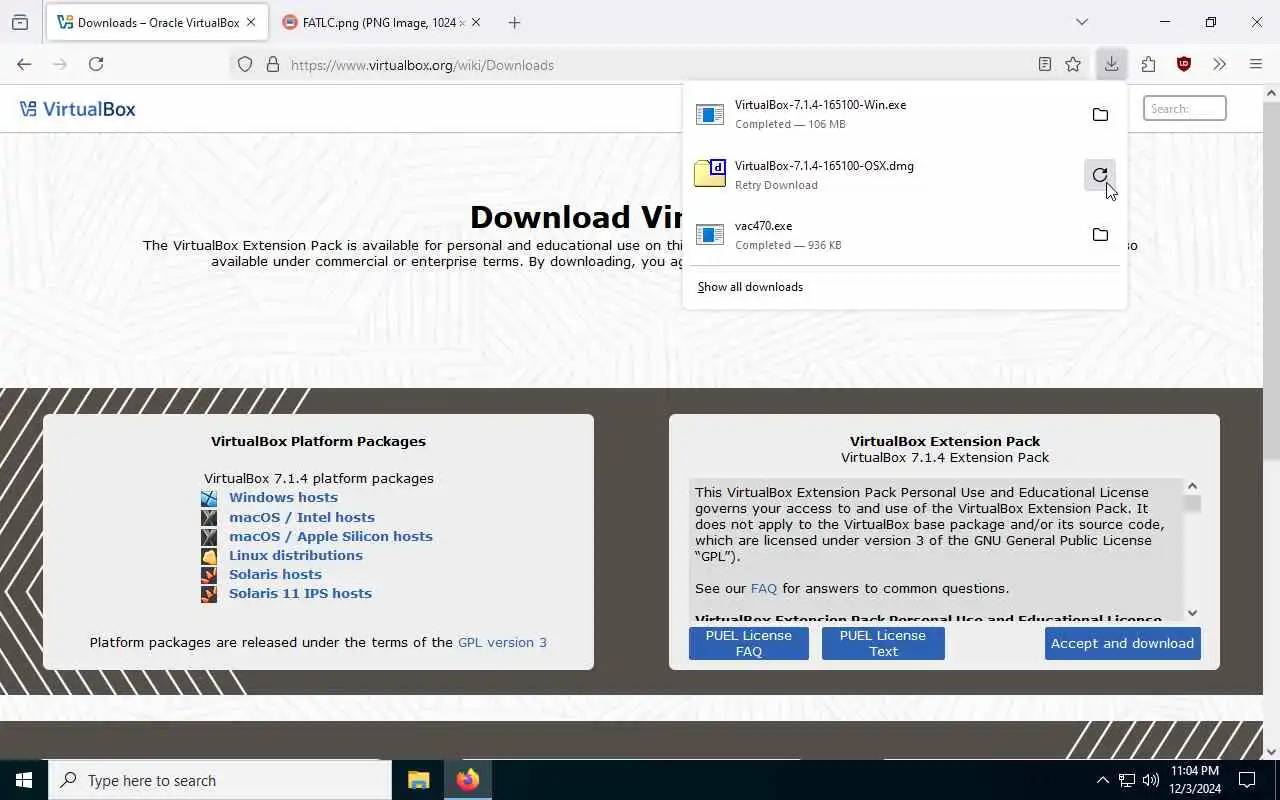
Task: Show more tools overflow chevron
Action: click(1219, 64)
